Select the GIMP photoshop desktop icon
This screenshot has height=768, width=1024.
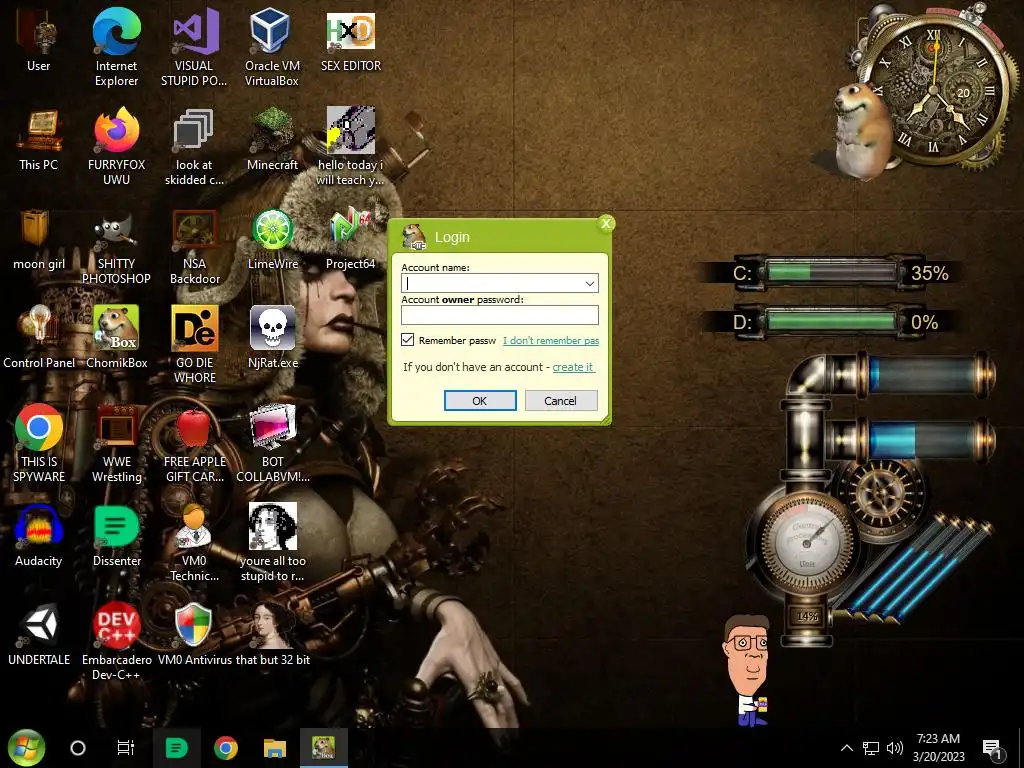116,246
